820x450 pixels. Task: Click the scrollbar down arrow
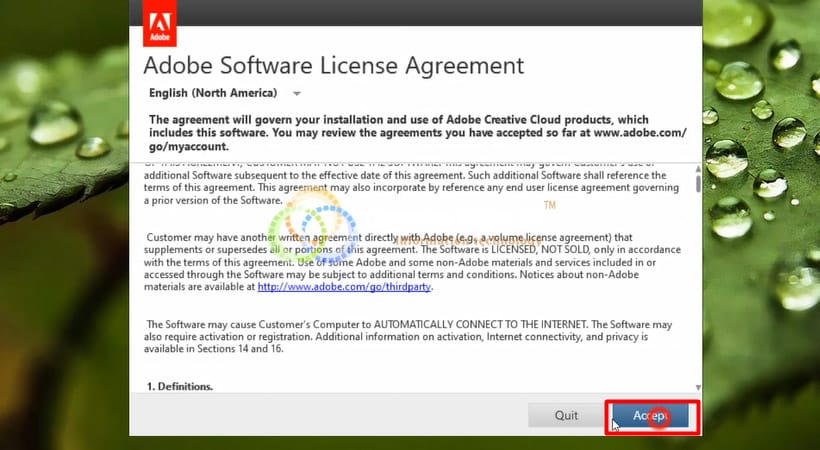coord(698,387)
